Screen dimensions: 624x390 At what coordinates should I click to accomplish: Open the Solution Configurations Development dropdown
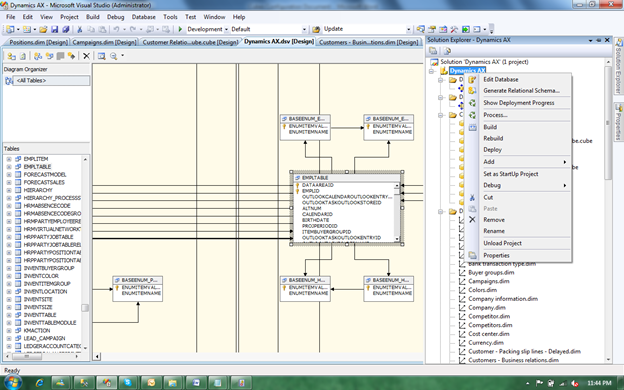coord(226,29)
